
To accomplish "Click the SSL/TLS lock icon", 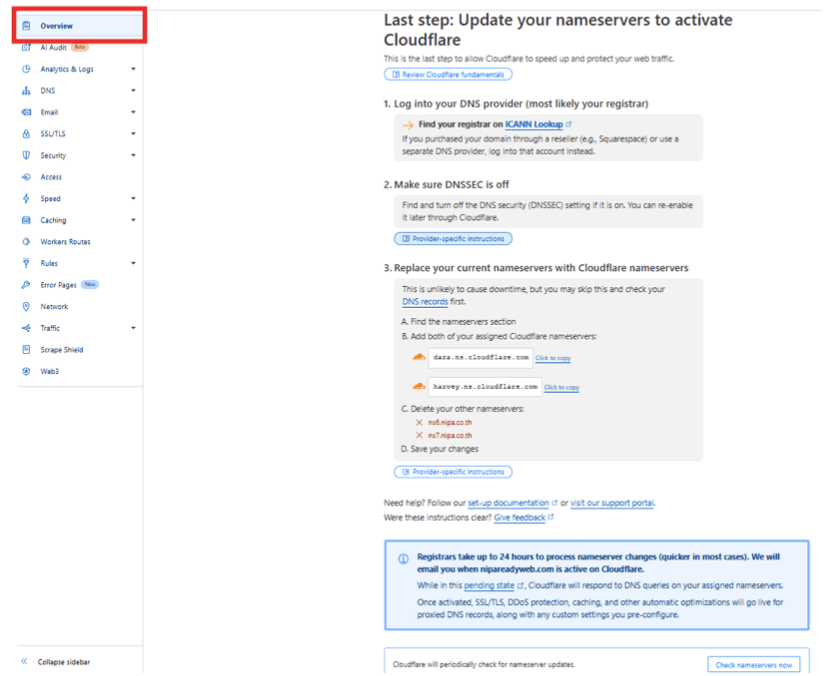I will pos(26,134).
